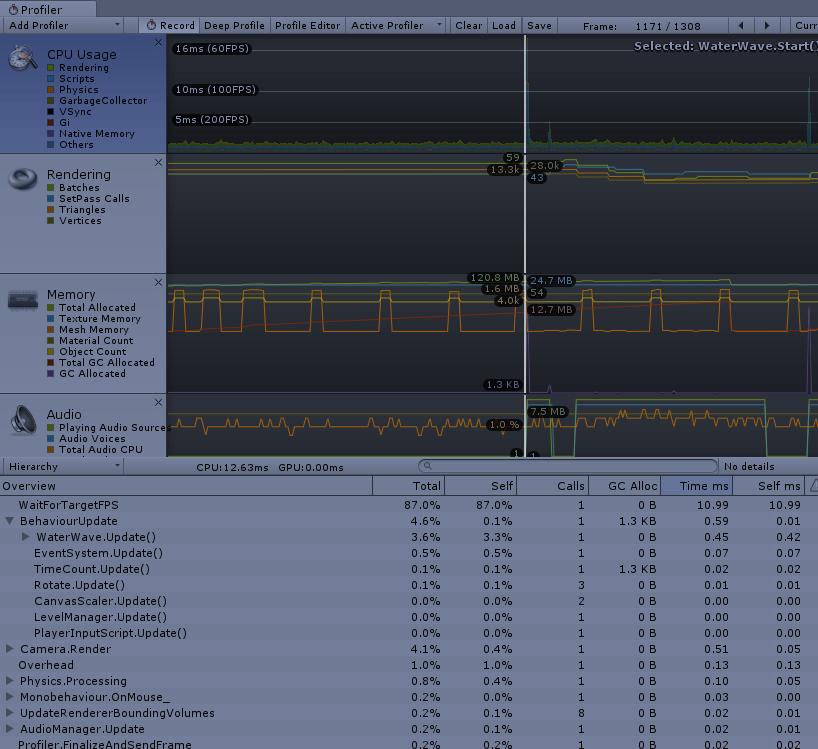
Task: Click the search magnifier icon in hierarchy bar
Action: pos(427,466)
